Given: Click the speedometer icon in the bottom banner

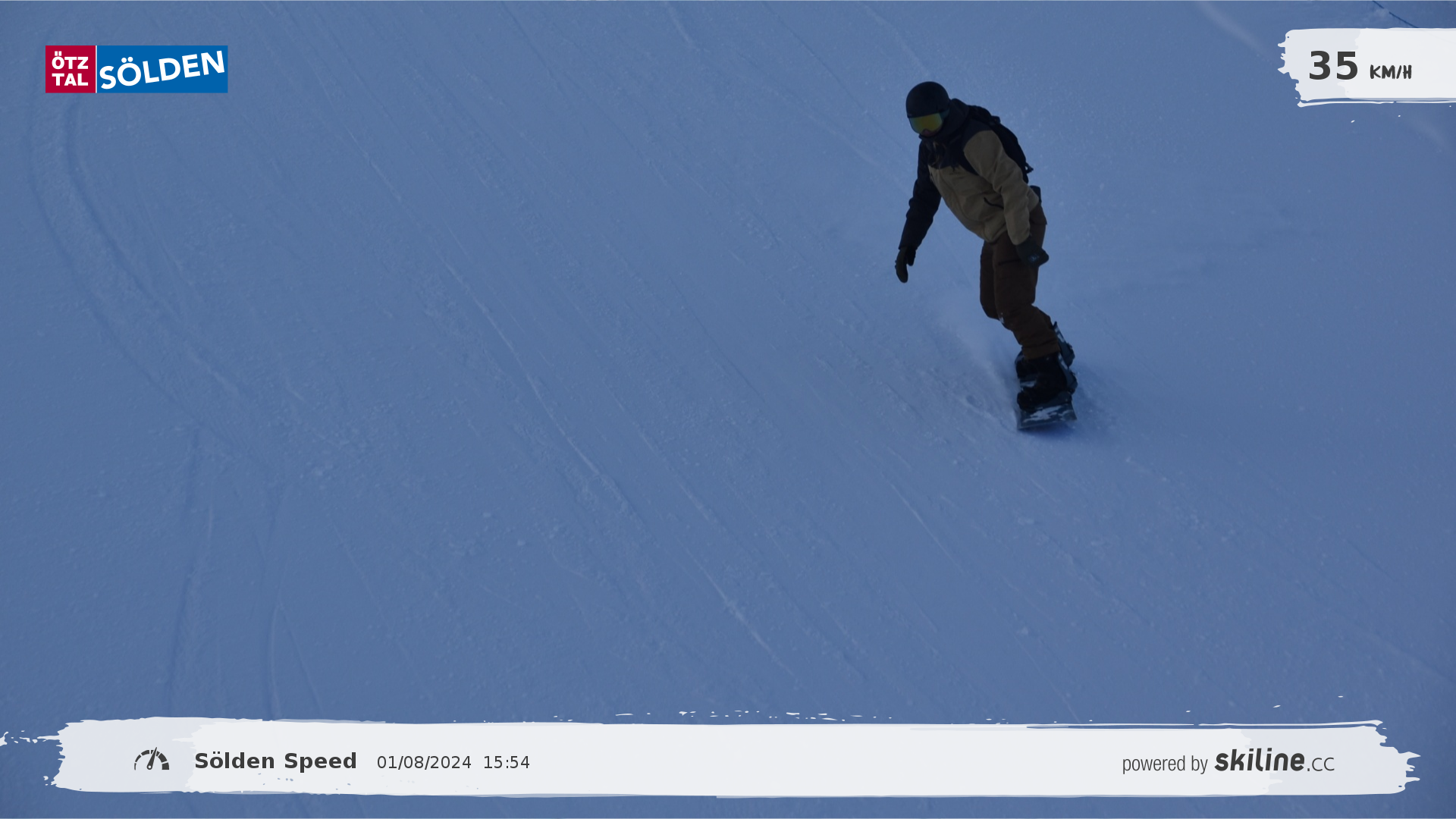Looking at the screenshot, I should [x=152, y=760].
